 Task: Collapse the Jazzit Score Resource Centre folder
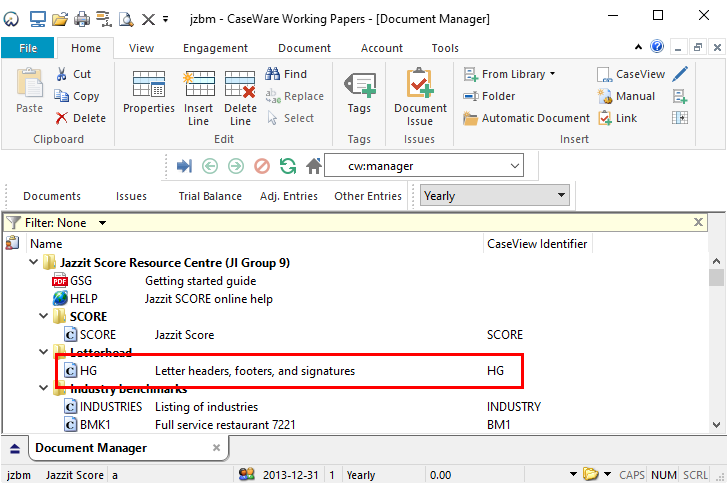(33, 262)
